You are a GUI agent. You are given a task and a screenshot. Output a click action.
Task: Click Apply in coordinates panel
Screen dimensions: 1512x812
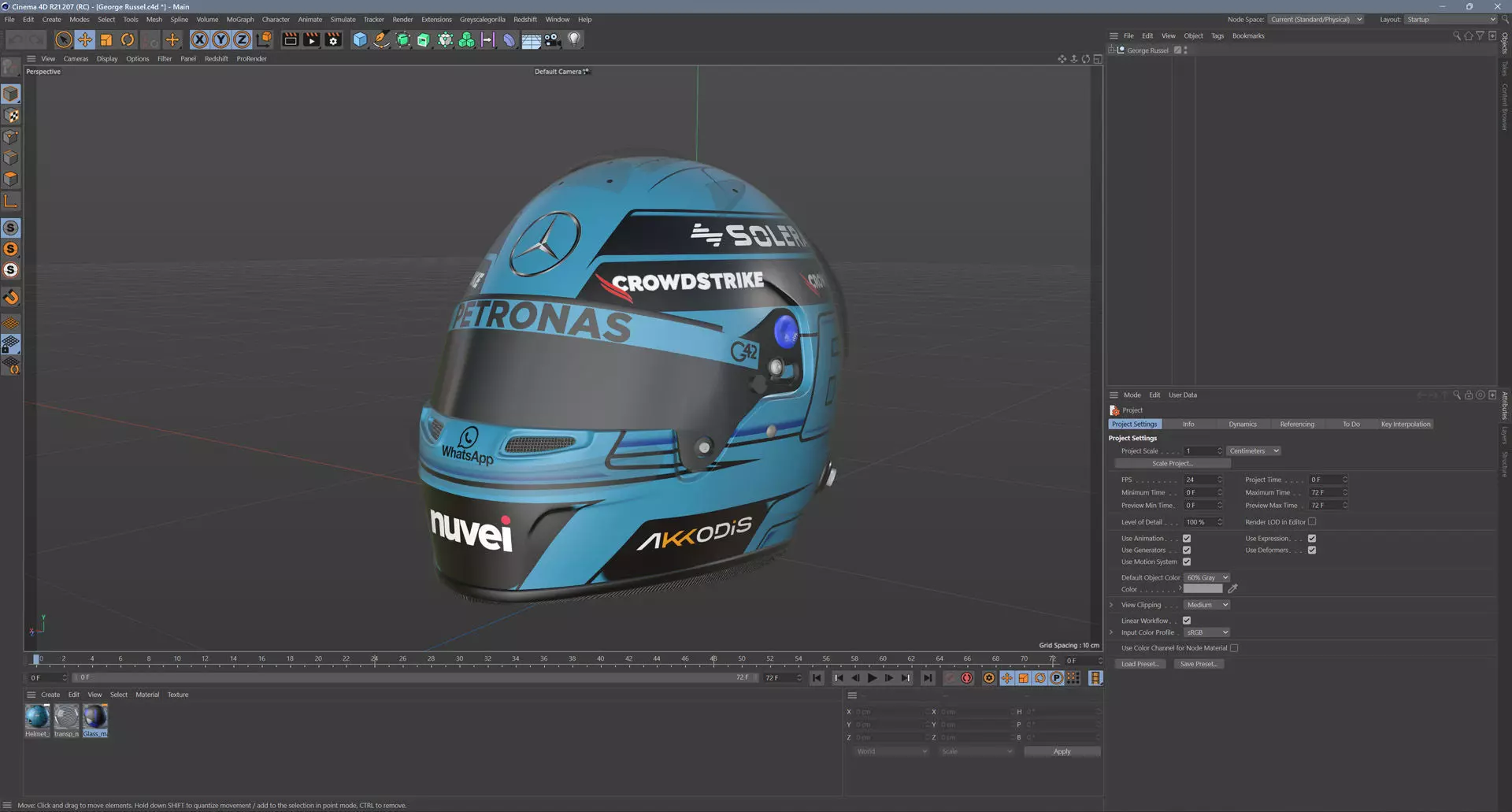tap(1062, 751)
